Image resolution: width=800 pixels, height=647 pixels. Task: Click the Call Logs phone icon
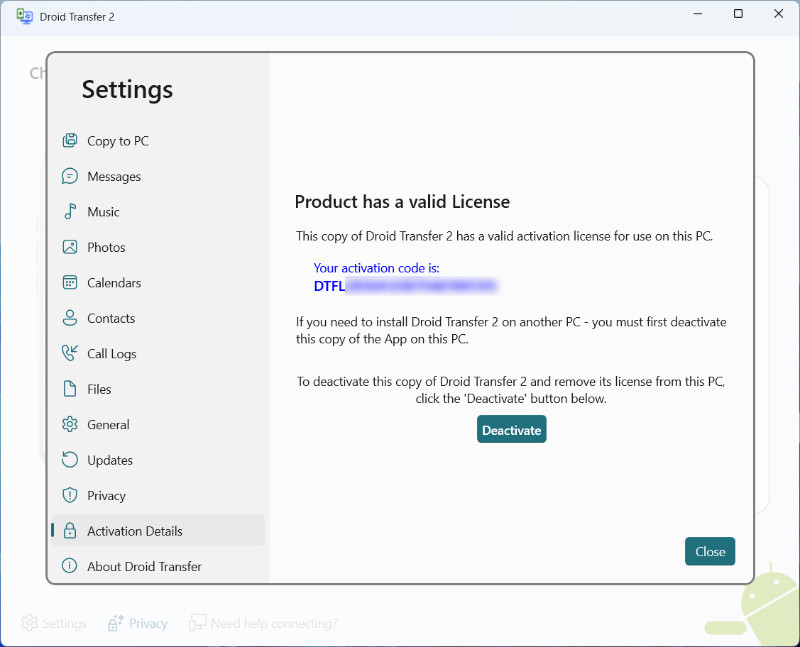[x=70, y=353]
